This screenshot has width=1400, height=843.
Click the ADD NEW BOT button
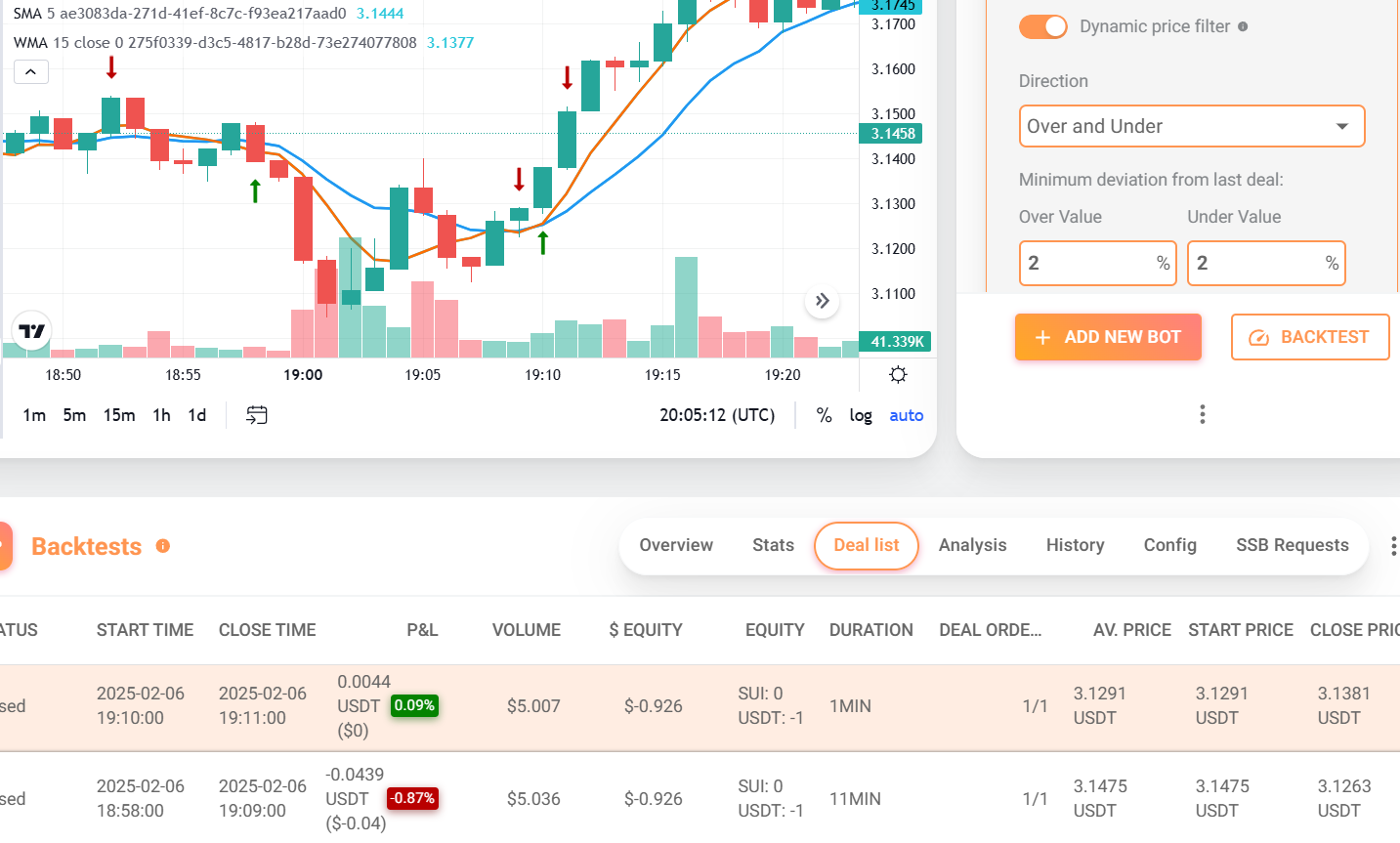pos(1108,337)
